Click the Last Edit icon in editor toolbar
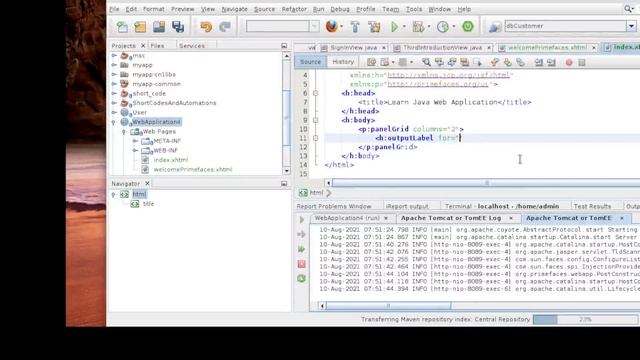640x360 pixels. tap(371, 62)
